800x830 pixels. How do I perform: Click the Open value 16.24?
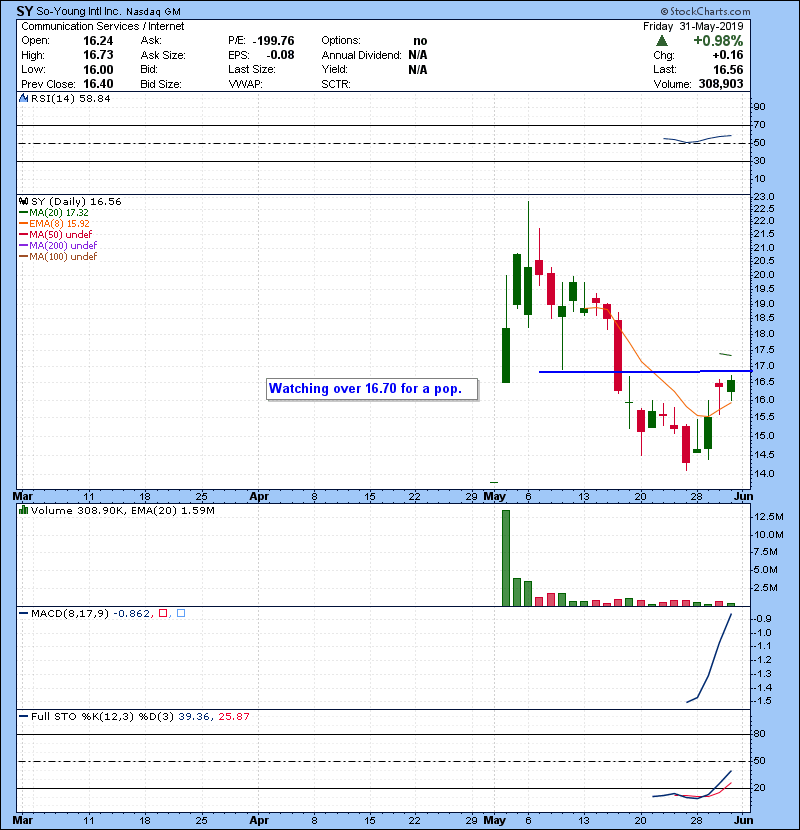pyautogui.click(x=98, y=41)
